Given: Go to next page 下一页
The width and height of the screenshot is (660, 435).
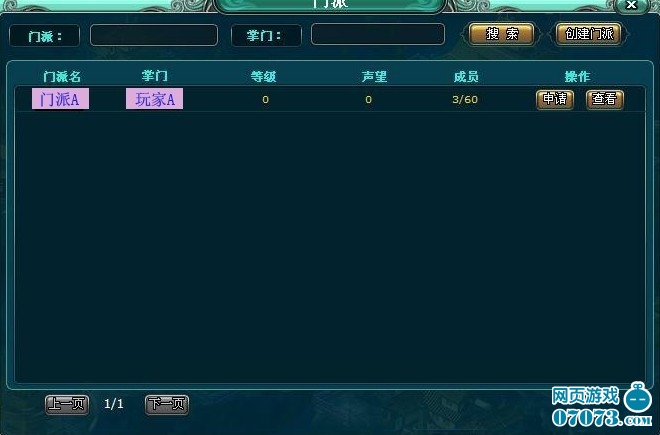Looking at the screenshot, I should pos(167,405).
